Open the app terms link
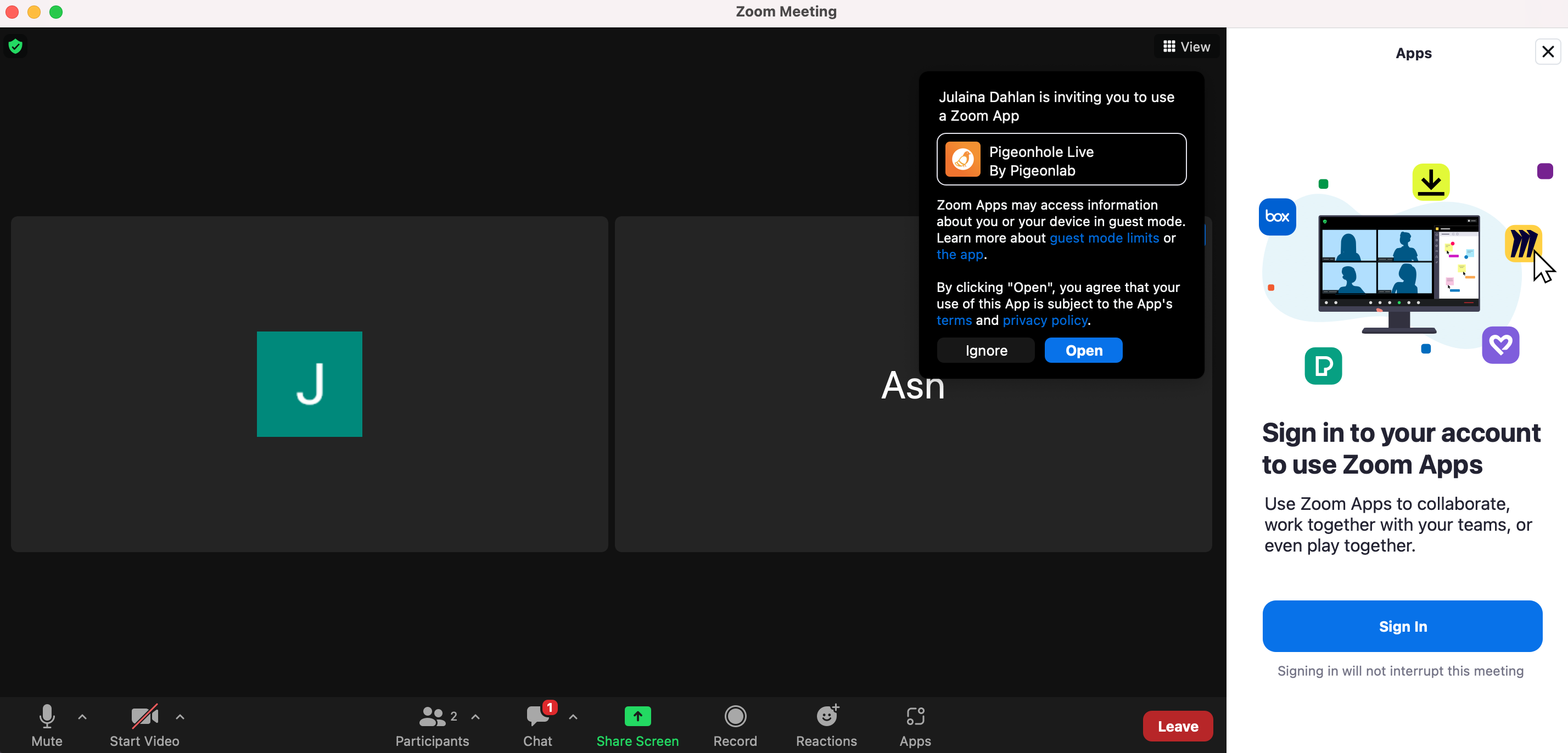The width and height of the screenshot is (1568, 753). [954, 320]
